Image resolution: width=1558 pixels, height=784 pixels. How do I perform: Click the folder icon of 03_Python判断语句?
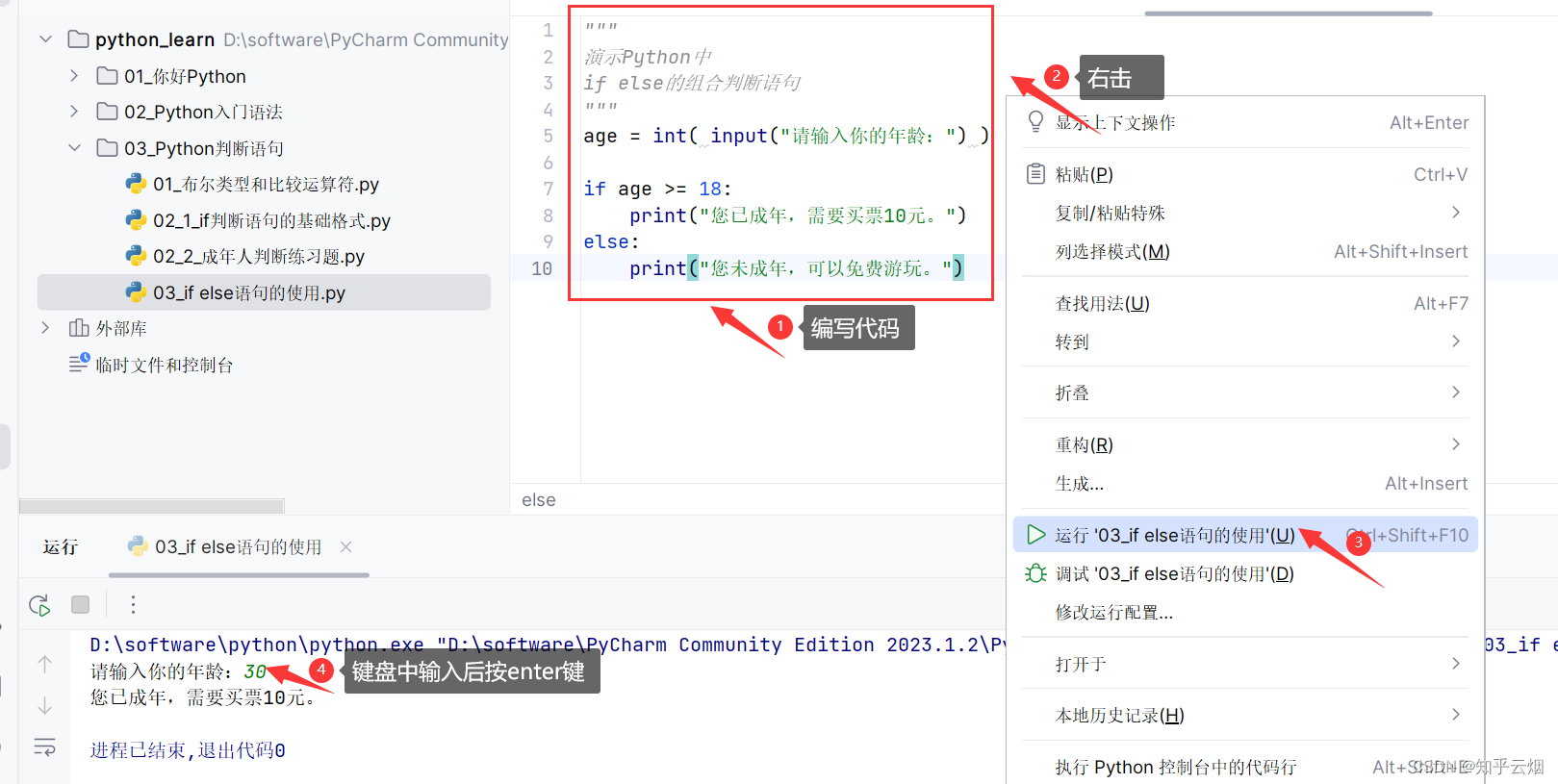tap(108, 148)
